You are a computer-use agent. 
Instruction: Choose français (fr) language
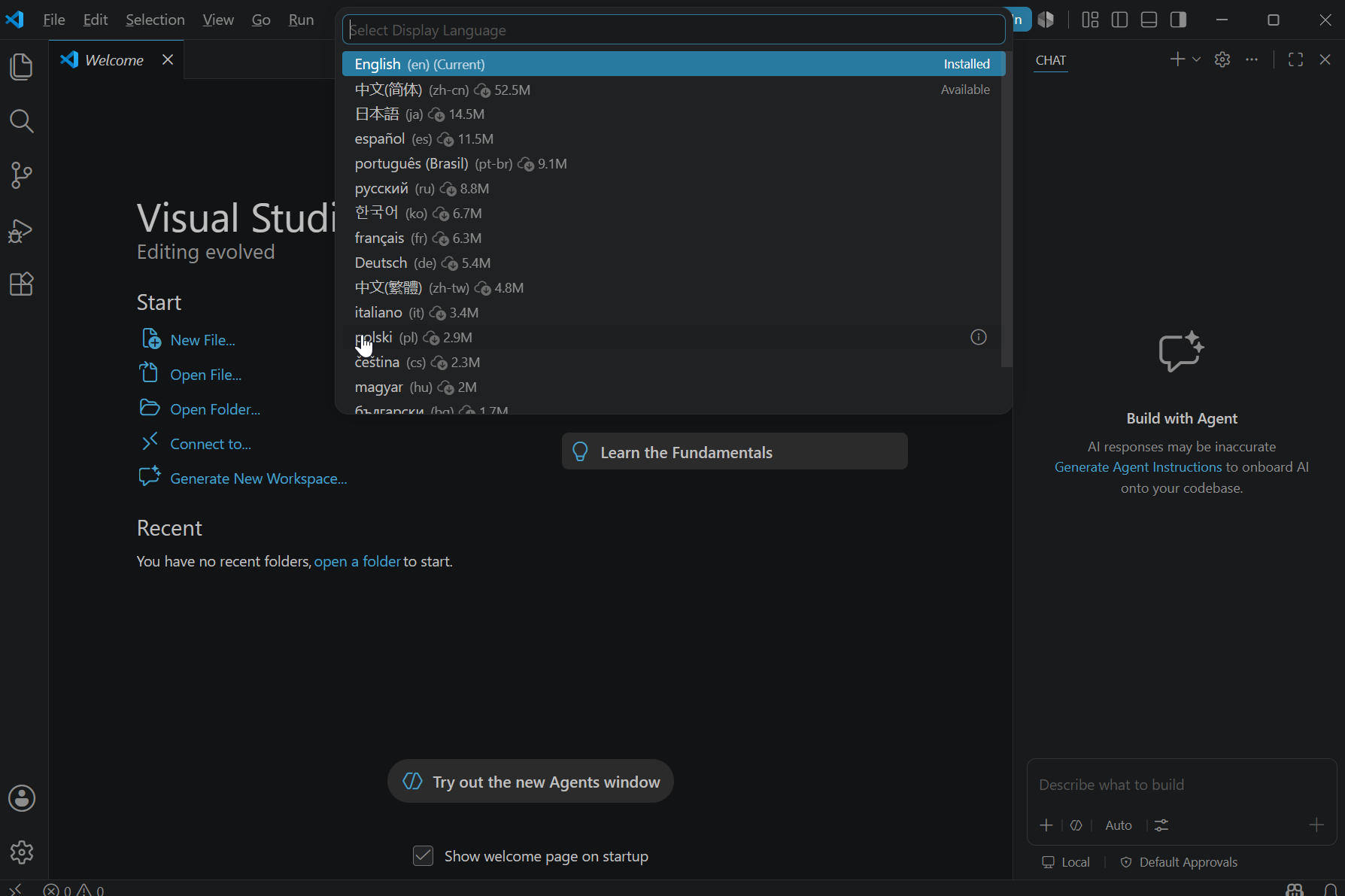[x=674, y=238]
